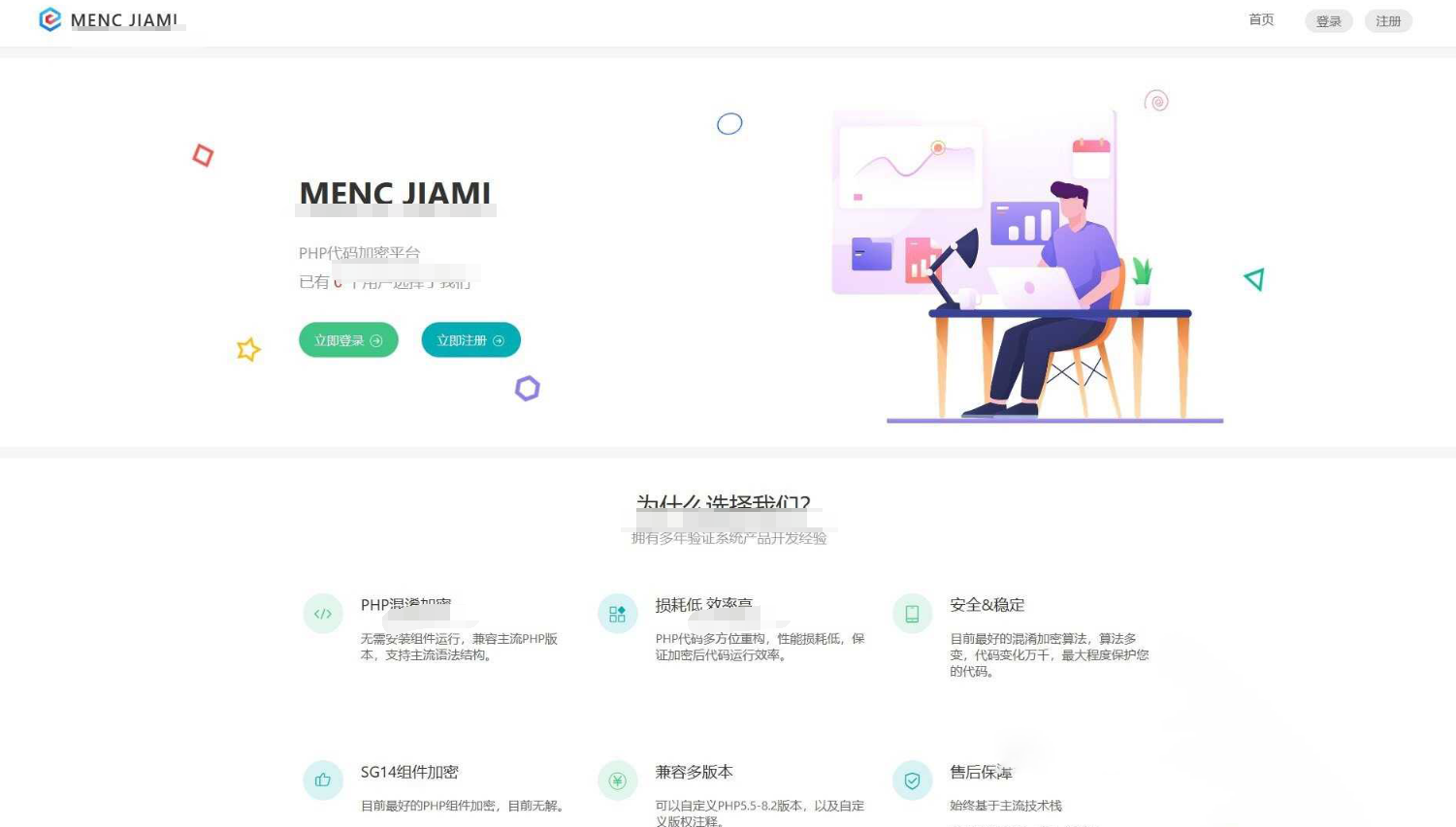Click the grid icon next to 损耗低效率高
This screenshot has width=1456, height=827.
click(x=617, y=613)
